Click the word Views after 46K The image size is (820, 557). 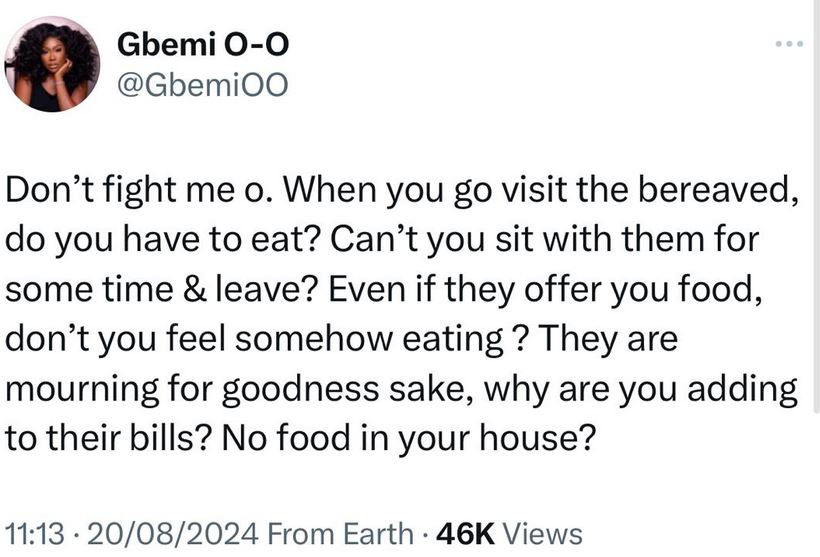coord(542,534)
